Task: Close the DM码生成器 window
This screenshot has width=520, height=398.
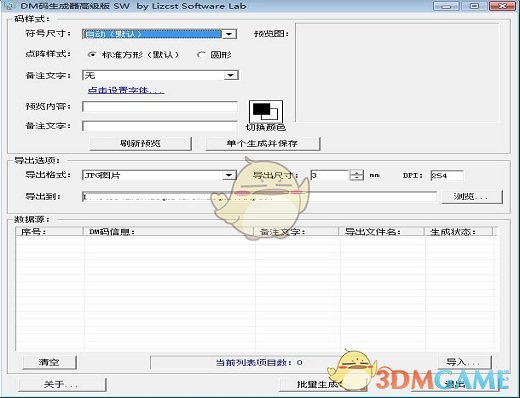Action: (502, 6)
